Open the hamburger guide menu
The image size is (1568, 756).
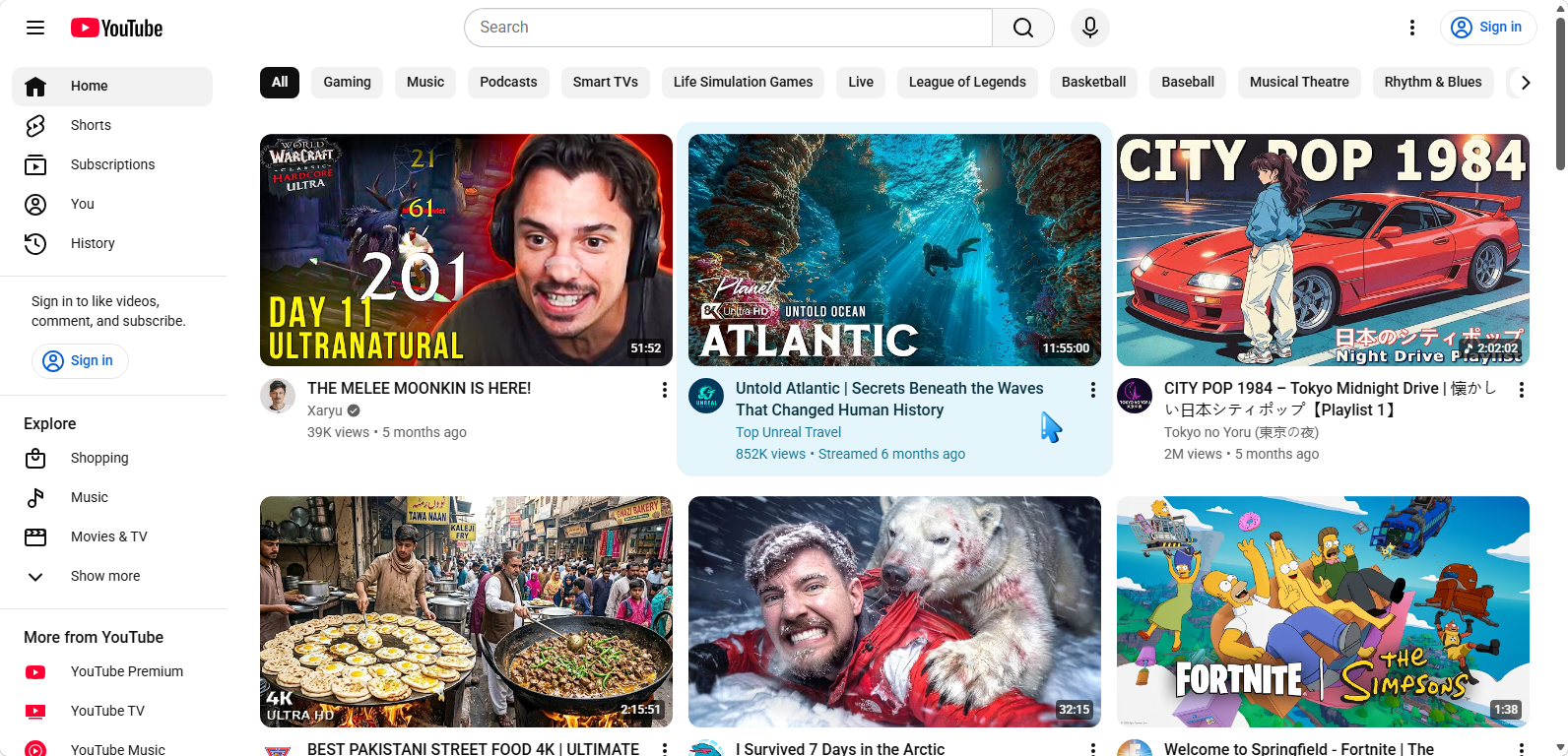[35, 28]
